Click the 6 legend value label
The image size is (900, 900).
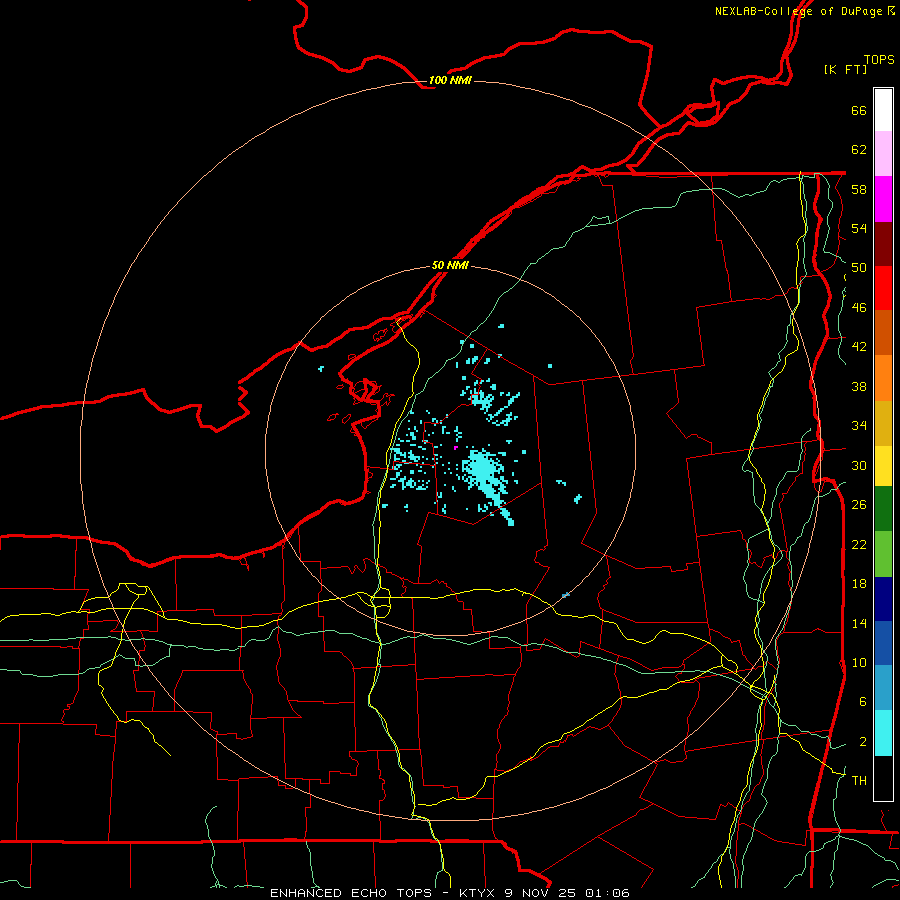point(863,702)
